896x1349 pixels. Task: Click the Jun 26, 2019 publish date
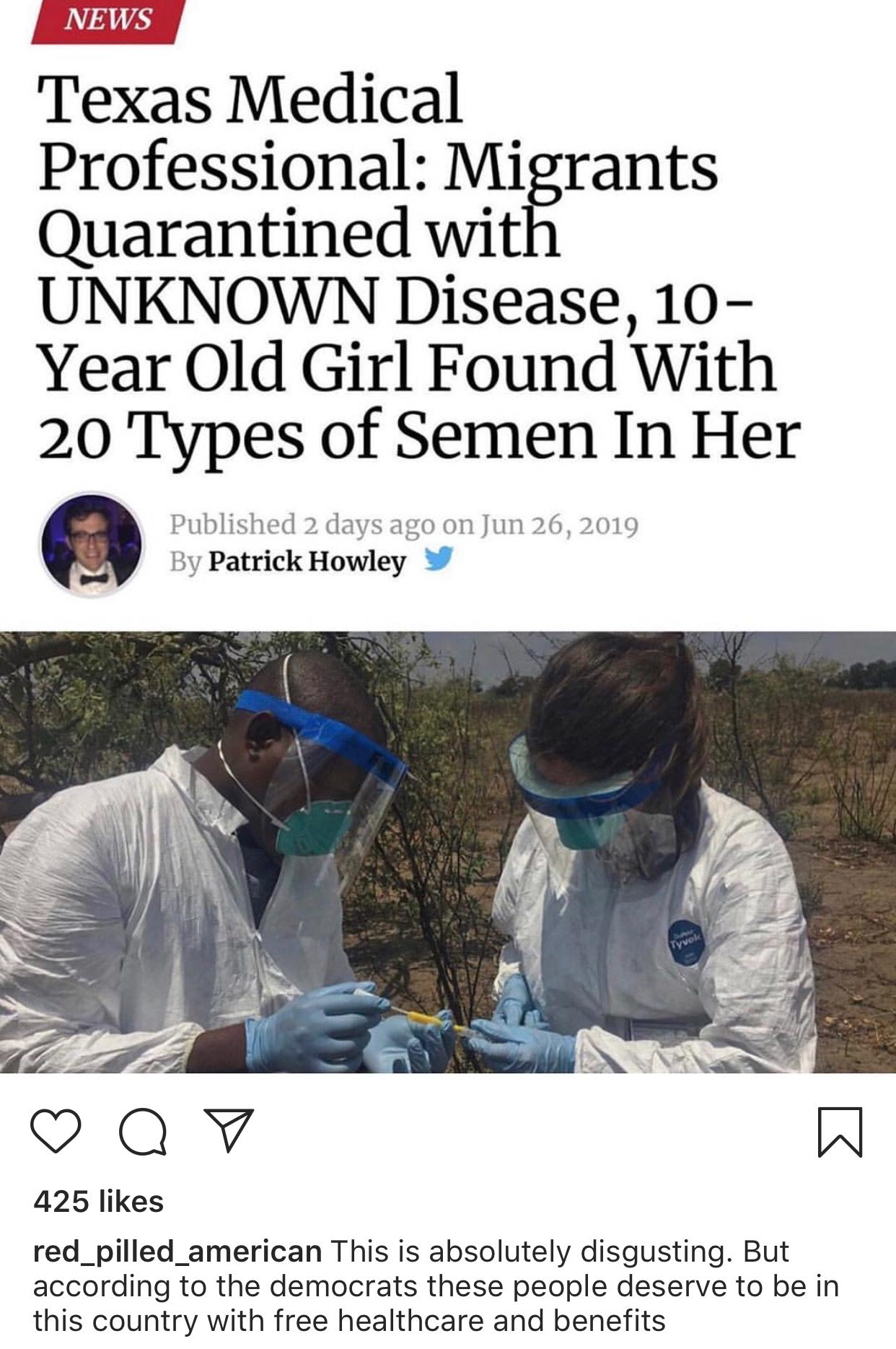tap(560, 525)
